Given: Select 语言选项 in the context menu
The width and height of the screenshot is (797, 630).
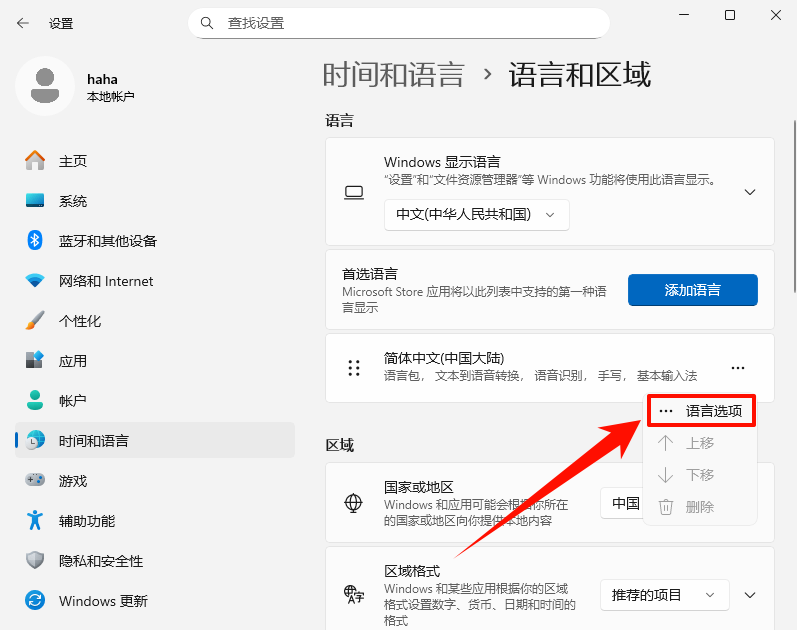Looking at the screenshot, I should coord(701,411).
